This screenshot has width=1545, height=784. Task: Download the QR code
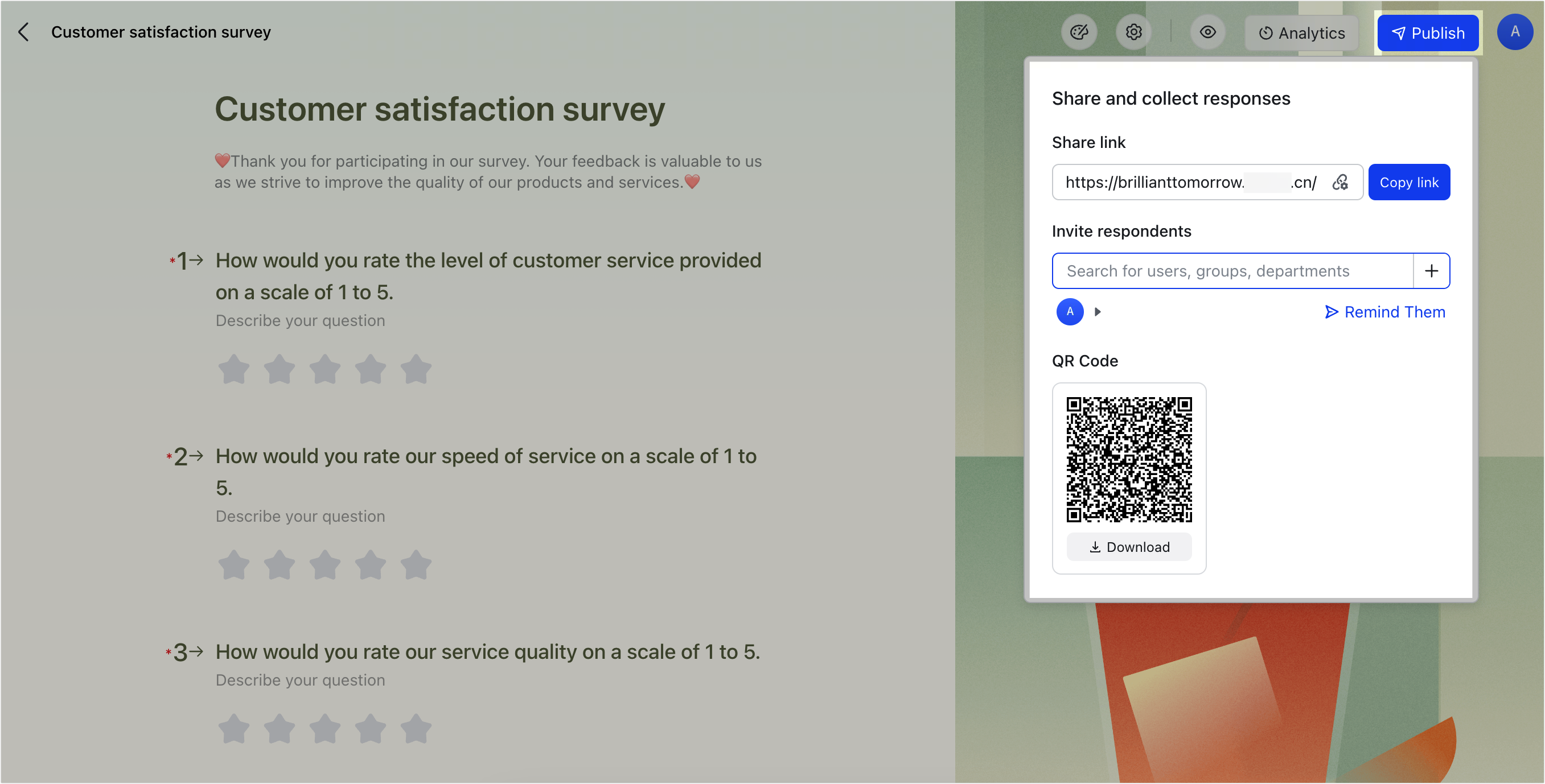click(1129, 547)
